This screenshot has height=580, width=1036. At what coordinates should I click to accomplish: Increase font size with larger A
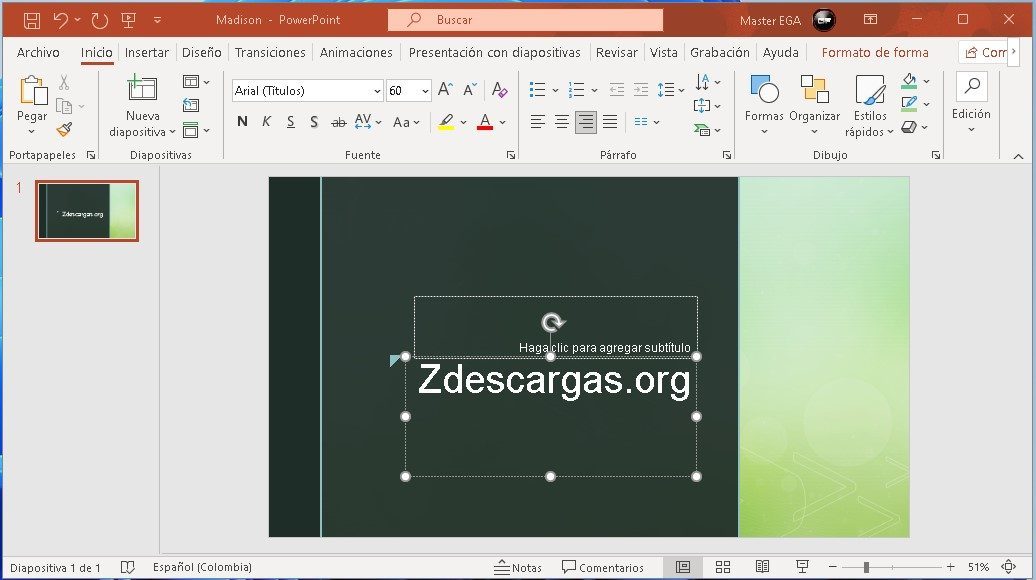coord(445,89)
